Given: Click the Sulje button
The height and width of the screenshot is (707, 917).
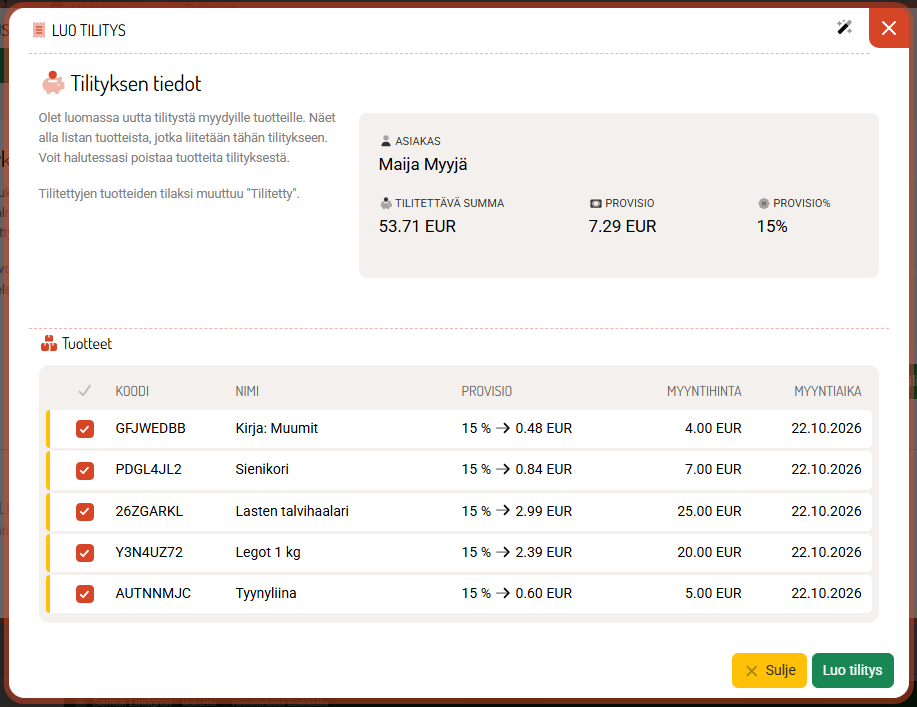Looking at the screenshot, I should click(x=769, y=670).
